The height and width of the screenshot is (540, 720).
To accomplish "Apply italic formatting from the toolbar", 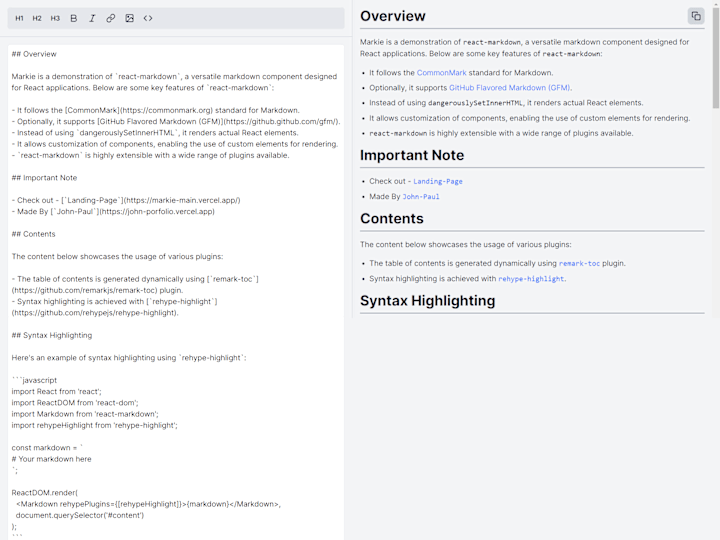I will [x=92, y=18].
